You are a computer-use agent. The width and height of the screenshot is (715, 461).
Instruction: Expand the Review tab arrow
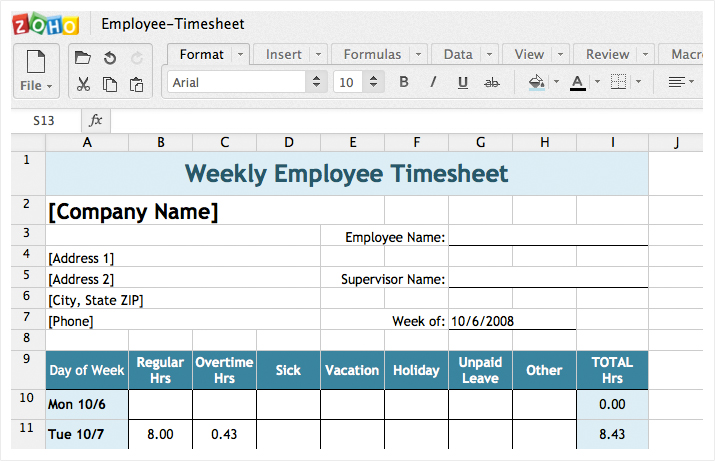click(x=645, y=54)
